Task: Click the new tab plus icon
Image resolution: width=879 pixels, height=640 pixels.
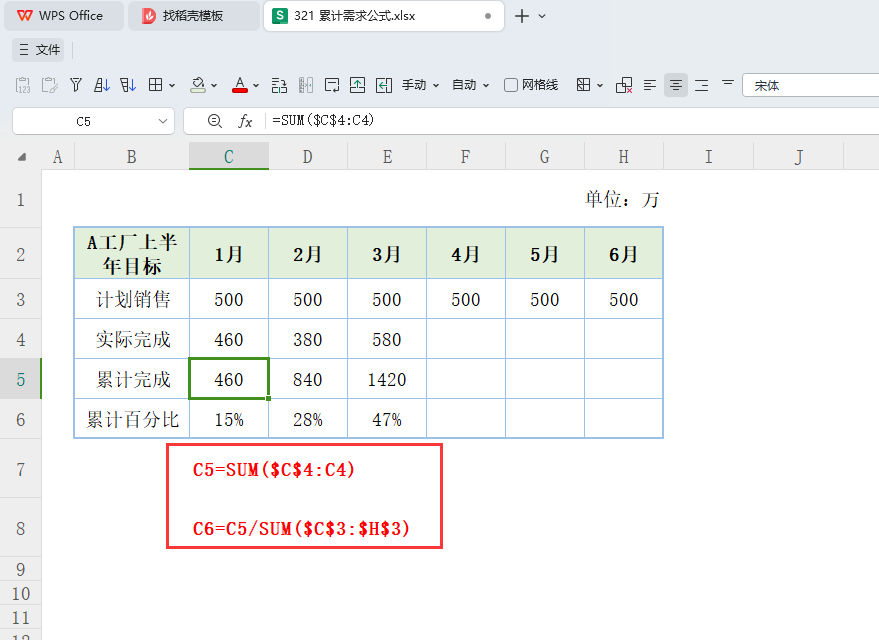Action: pos(522,16)
